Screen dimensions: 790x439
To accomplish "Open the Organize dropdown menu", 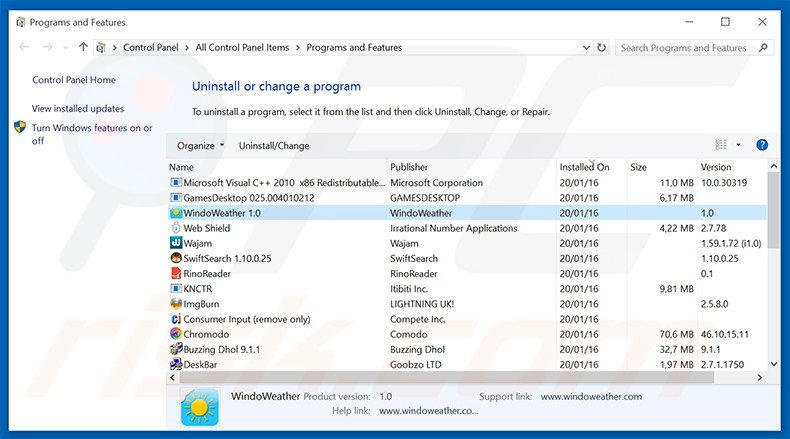I will click(x=200, y=146).
